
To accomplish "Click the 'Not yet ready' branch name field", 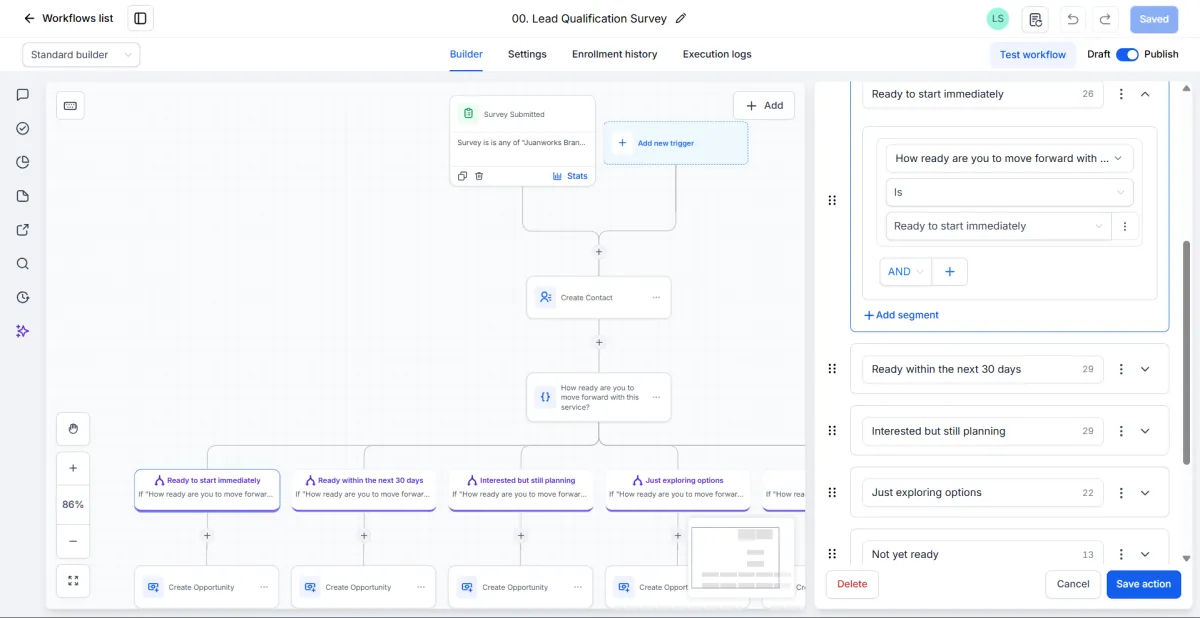I will click(x=983, y=554).
